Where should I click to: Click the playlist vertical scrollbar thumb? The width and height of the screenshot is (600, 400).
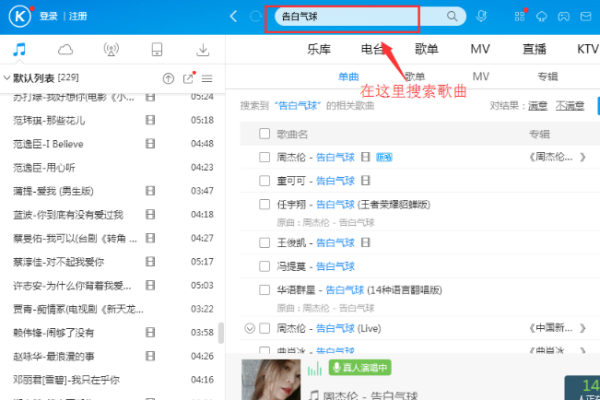pos(221,333)
